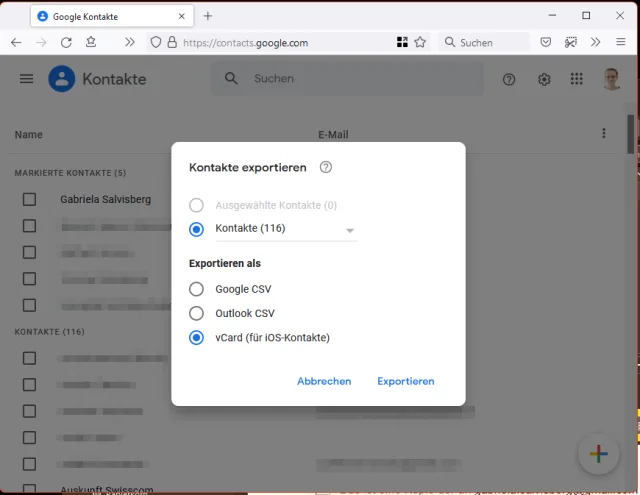The height and width of the screenshot is (495, 640).
Task: Click the Kontakte exportieren dialog title
Action: (248, 168)
